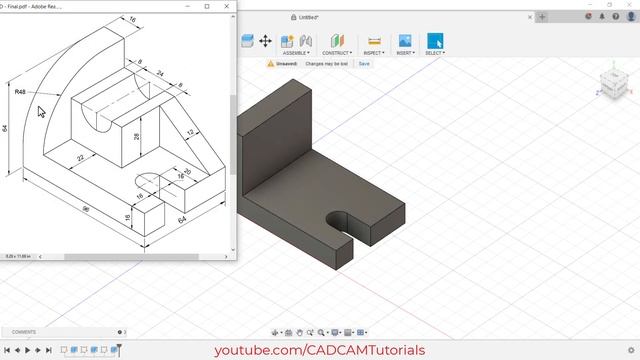Click the Insert image icon
This screenshot has width=640, height=360.
[x=405, y=41]
